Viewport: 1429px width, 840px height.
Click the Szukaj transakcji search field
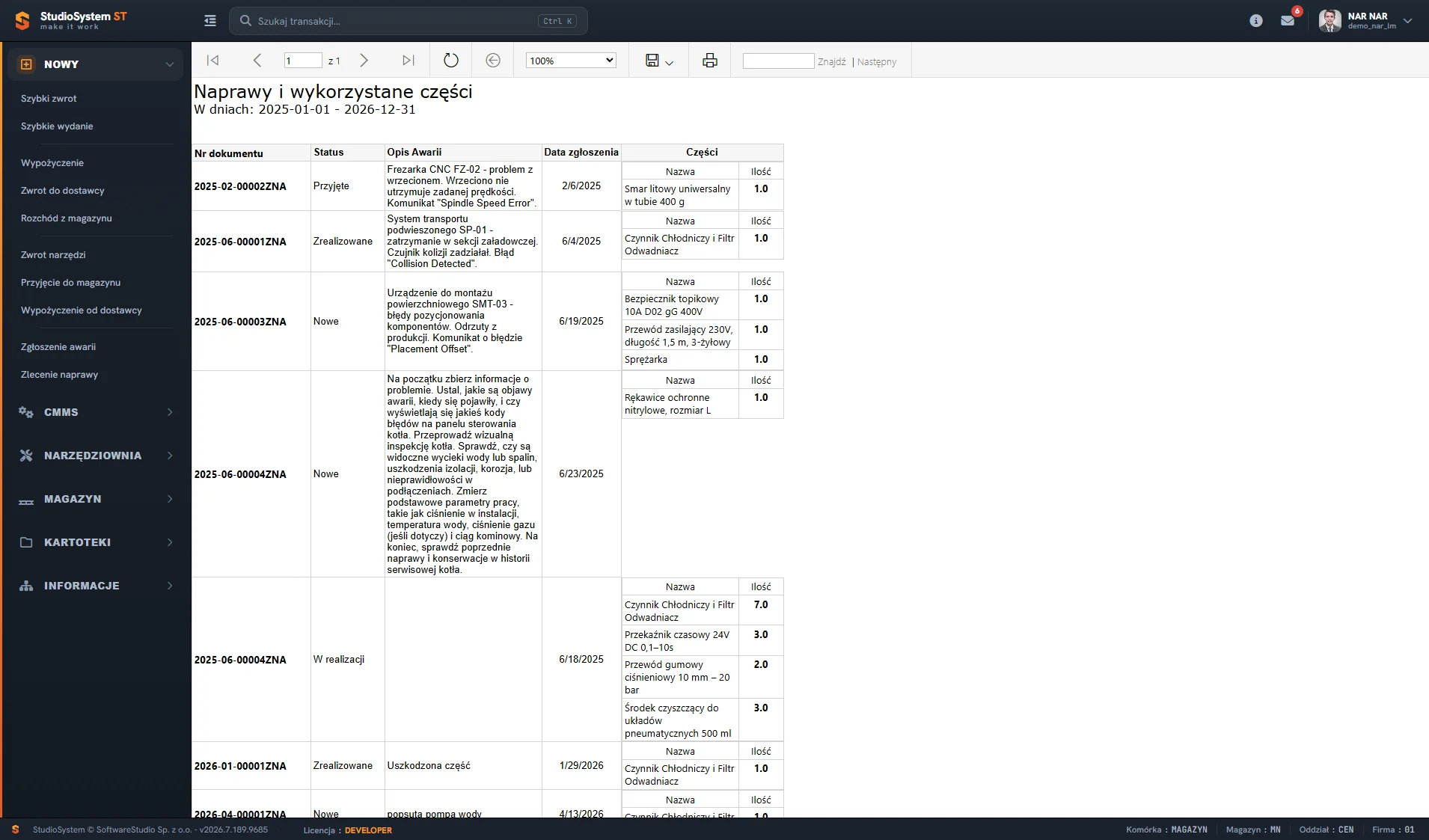(408, 21)
